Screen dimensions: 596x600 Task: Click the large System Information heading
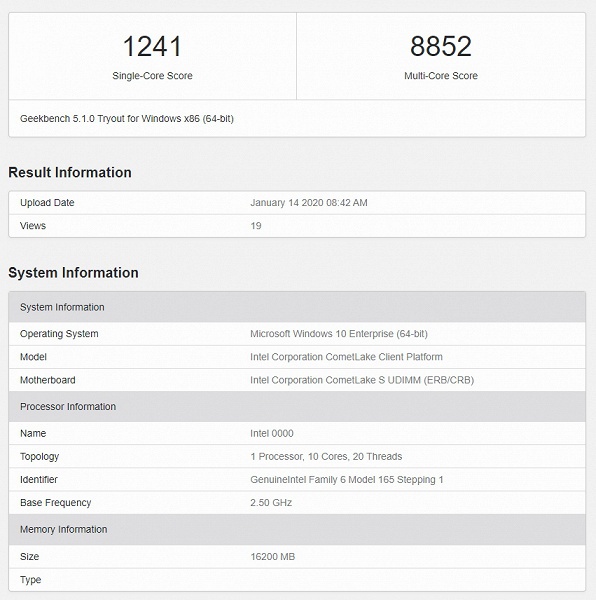(73, 272)
